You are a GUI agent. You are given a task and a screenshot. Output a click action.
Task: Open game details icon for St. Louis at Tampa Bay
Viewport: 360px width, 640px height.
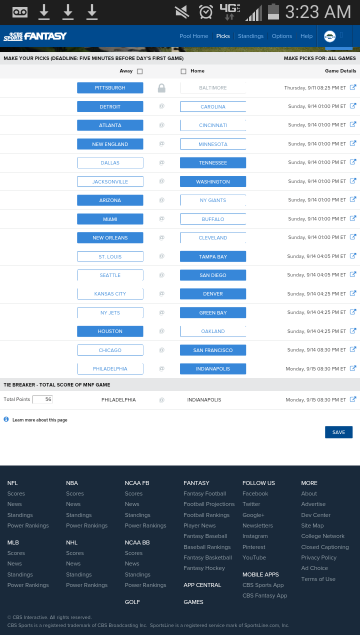coord(353,256)
